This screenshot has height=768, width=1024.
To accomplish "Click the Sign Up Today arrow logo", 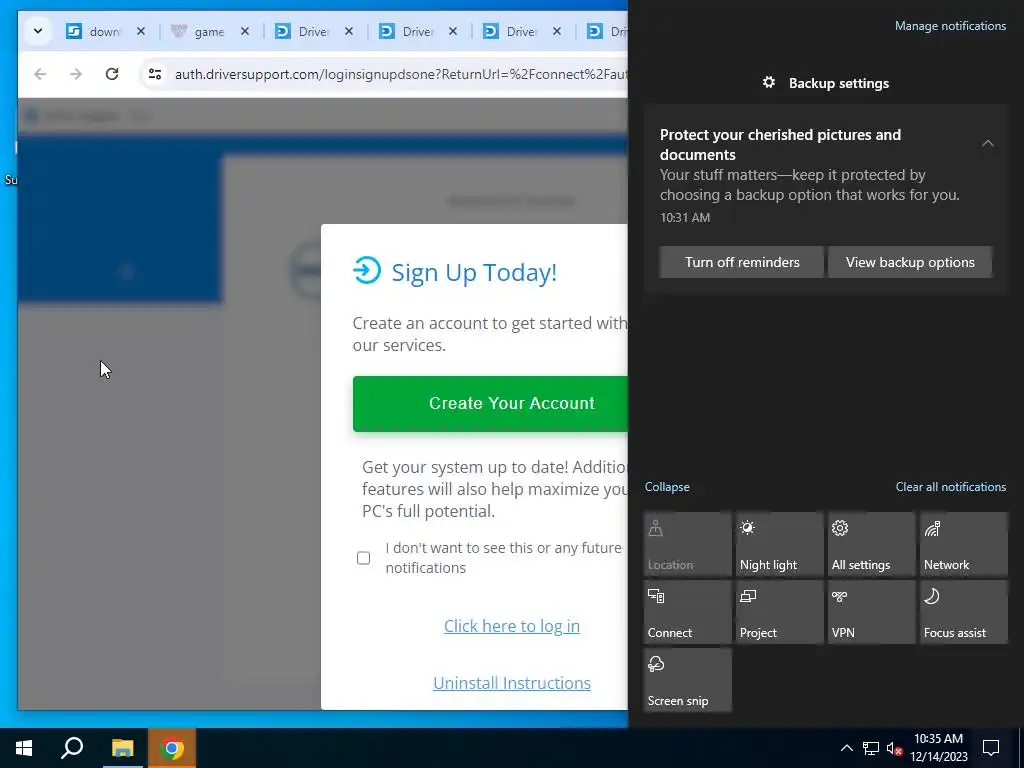I will coord(367,270).
